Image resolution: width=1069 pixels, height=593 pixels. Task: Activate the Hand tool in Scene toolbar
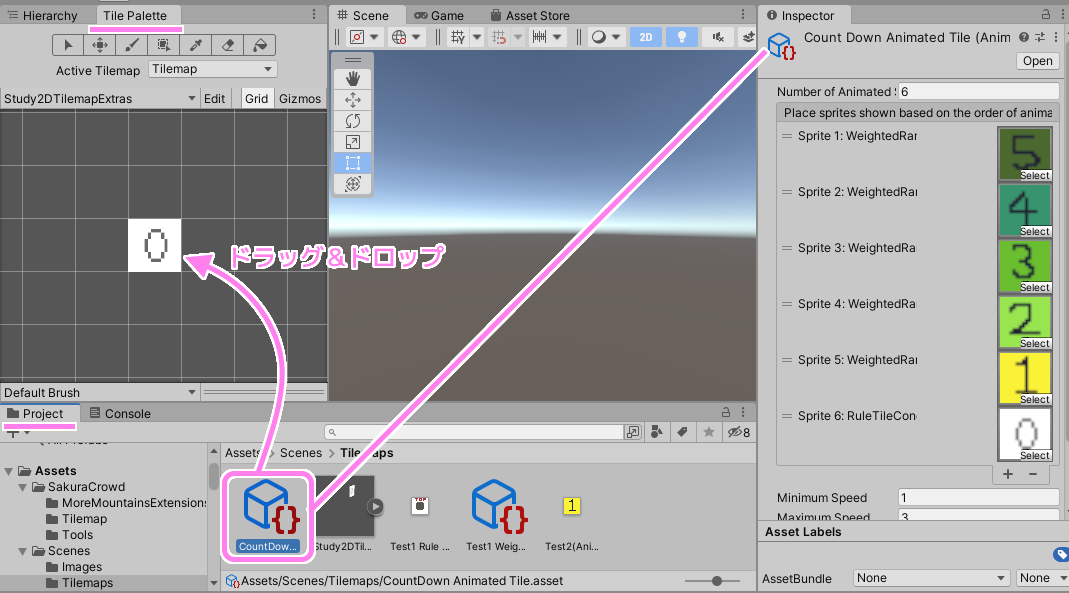coord(352,77)
